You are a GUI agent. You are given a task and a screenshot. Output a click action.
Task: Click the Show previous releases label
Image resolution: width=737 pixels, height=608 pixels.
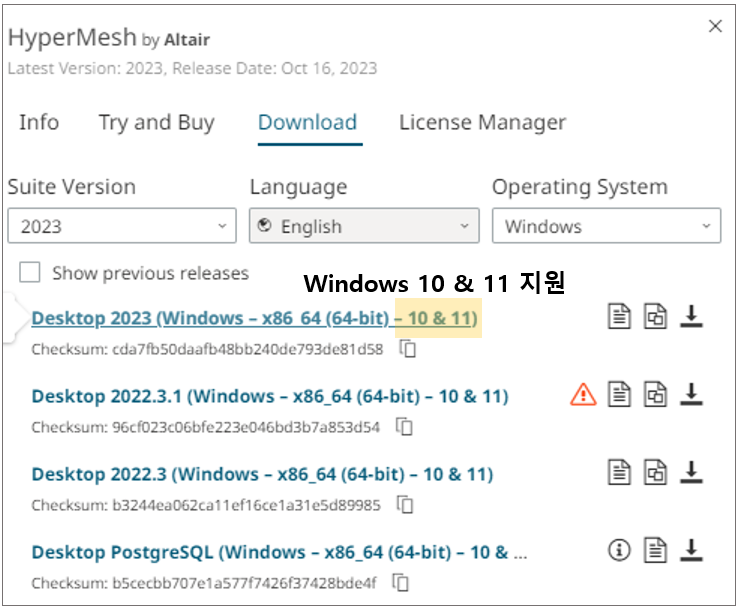pos(150,273)
